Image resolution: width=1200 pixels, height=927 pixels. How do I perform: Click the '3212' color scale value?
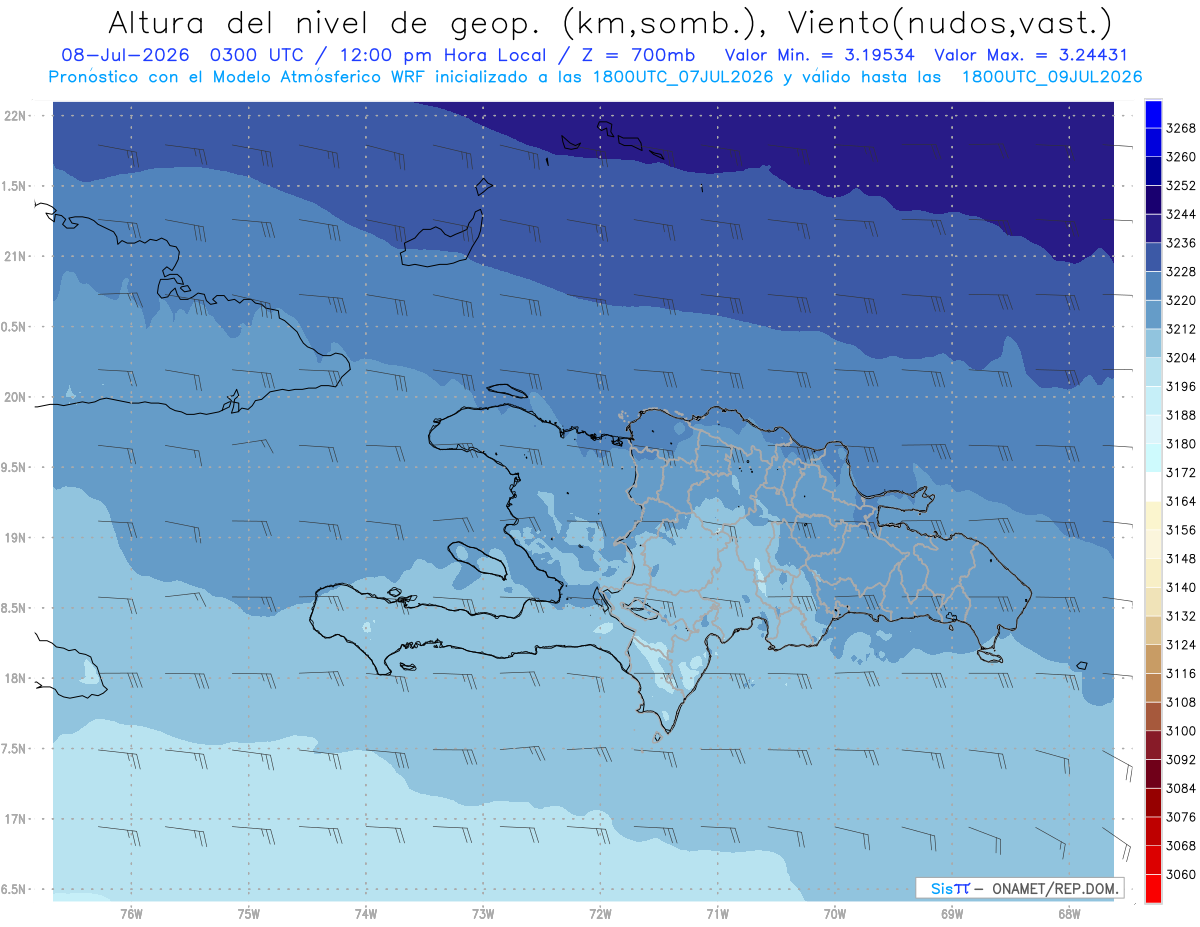coord(1181,329)
